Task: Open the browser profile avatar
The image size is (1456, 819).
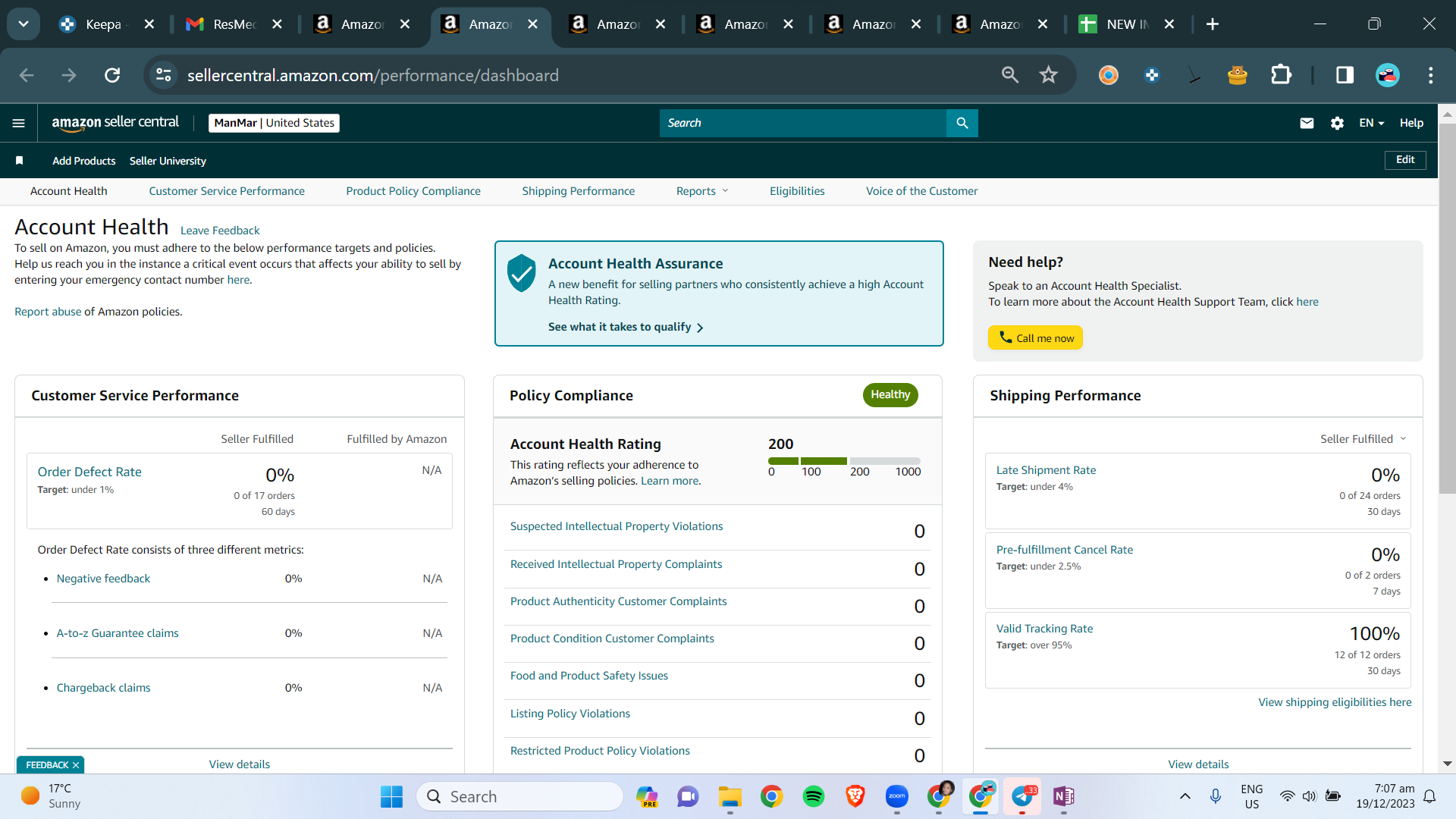Action: coord(1388,75)
